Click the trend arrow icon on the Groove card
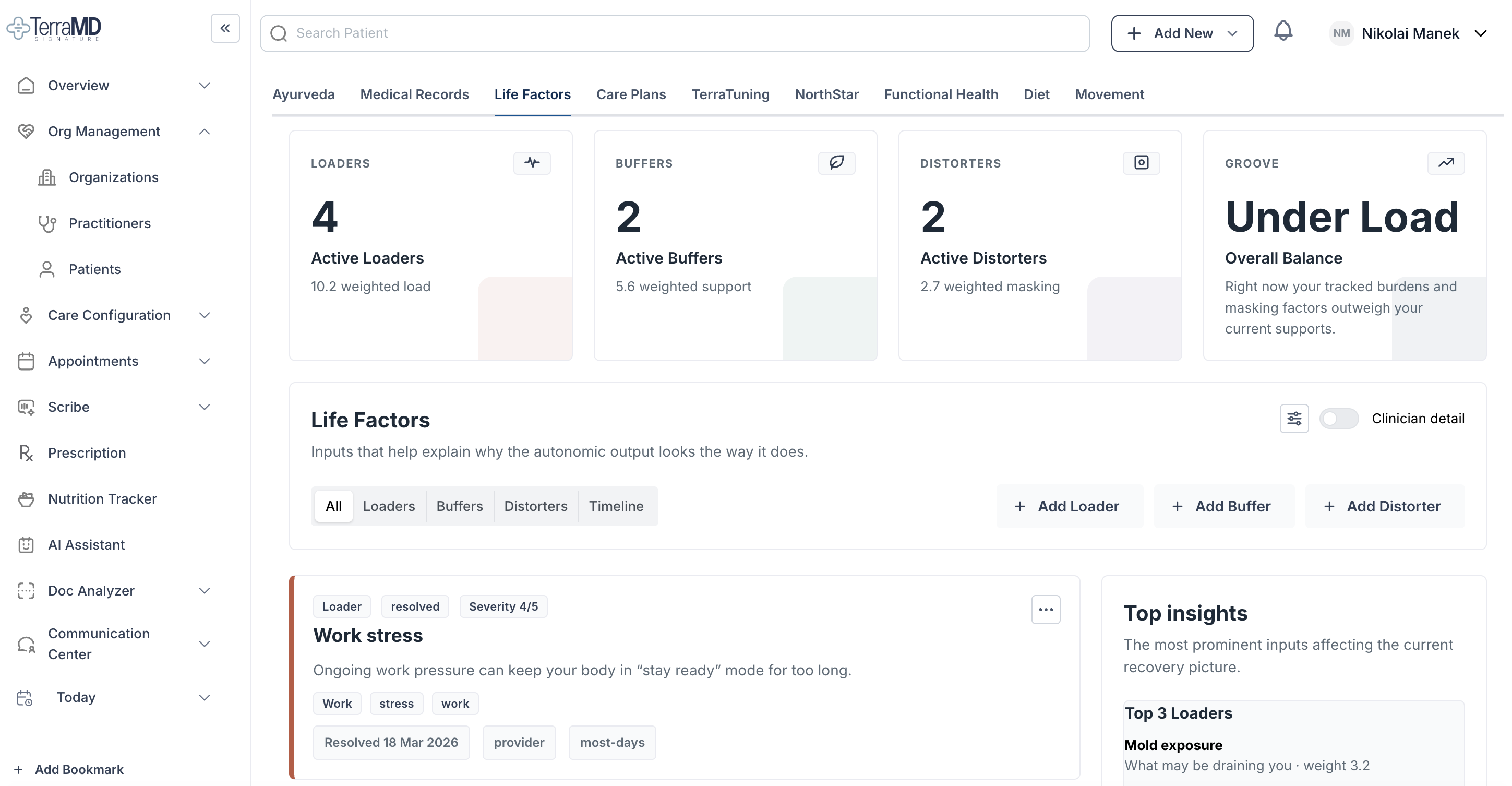This screenshot has height=786, width=1512. pos(1446,163)
